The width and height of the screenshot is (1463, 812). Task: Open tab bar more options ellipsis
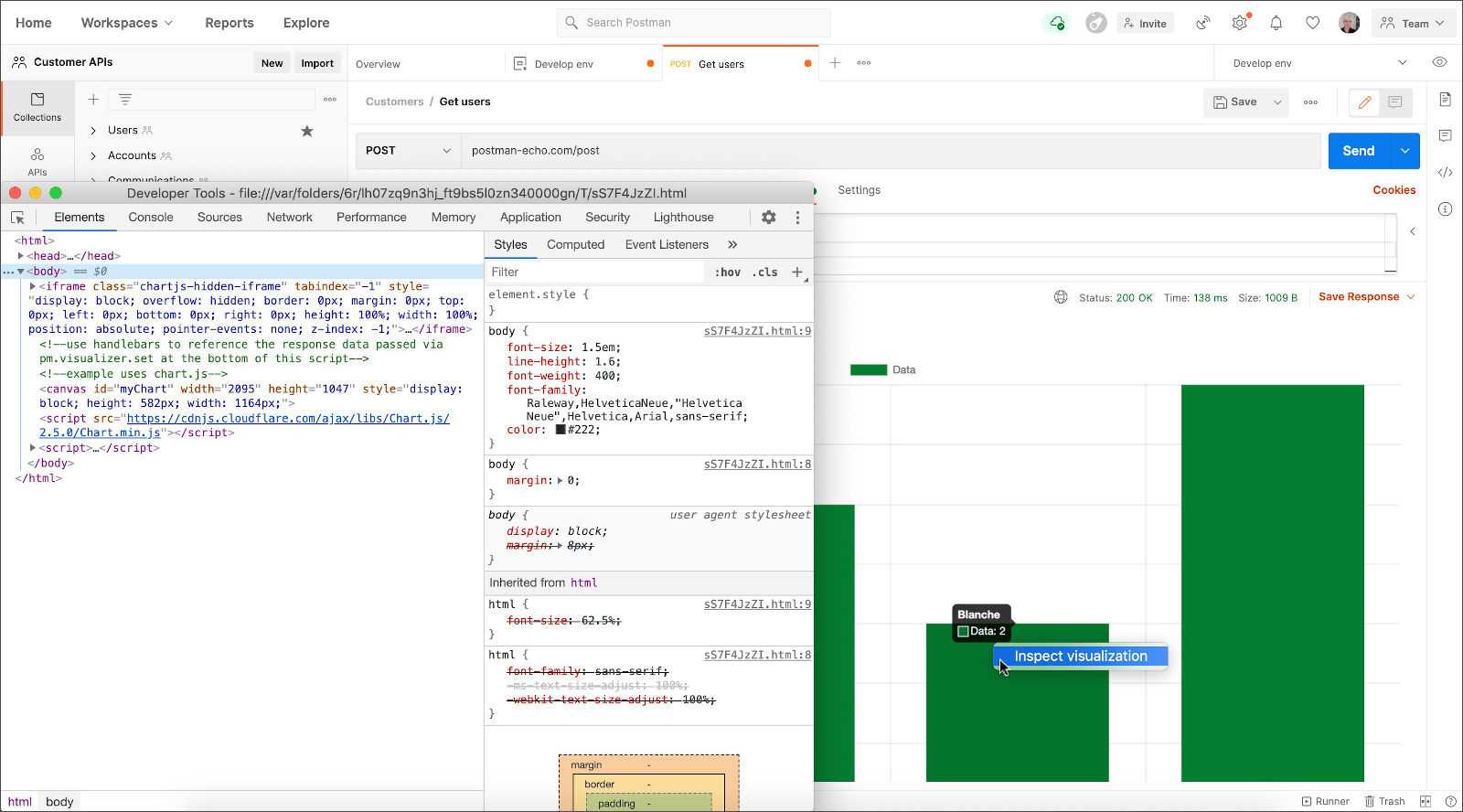(864, 63)
